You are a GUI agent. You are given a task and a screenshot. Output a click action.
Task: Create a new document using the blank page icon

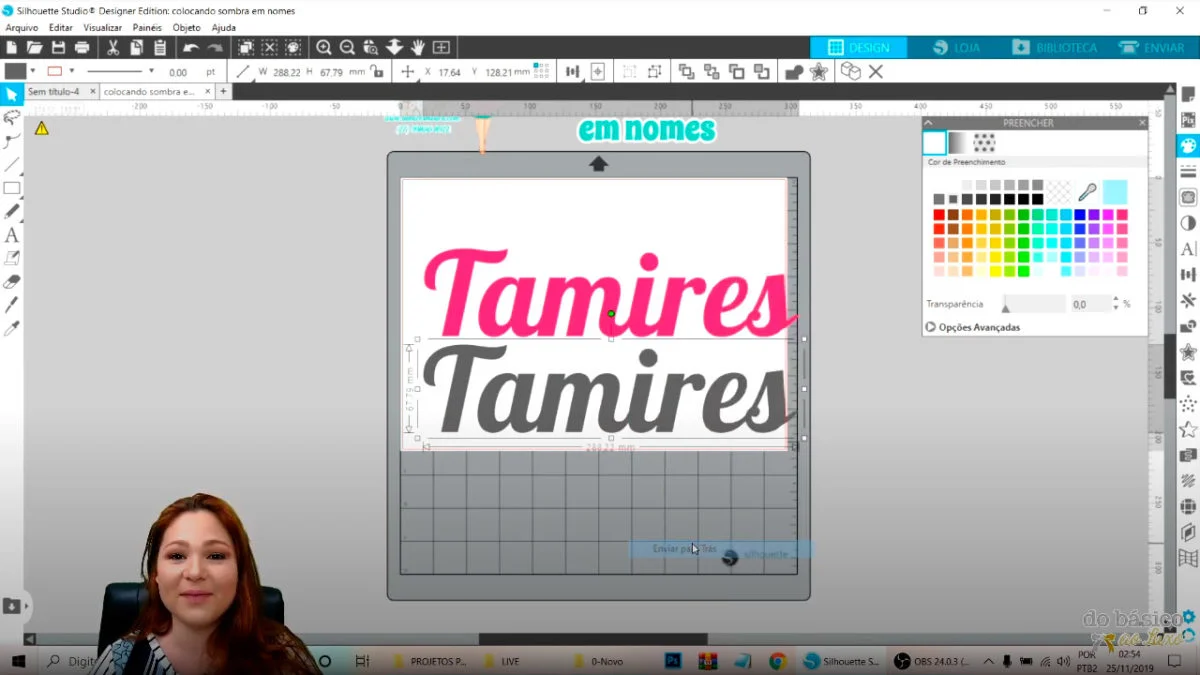11,47
